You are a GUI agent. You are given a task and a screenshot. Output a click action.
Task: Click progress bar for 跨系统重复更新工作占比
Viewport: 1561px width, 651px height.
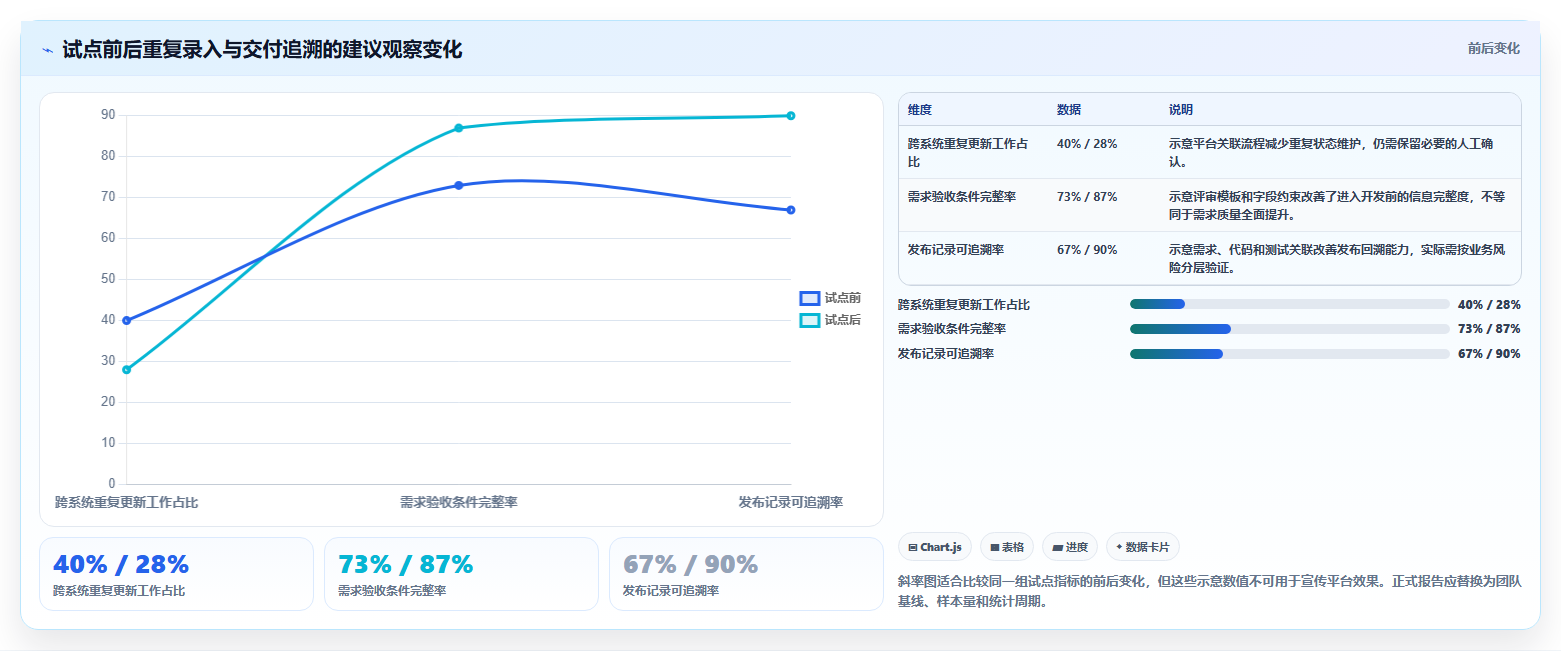tap(1289, 304)
